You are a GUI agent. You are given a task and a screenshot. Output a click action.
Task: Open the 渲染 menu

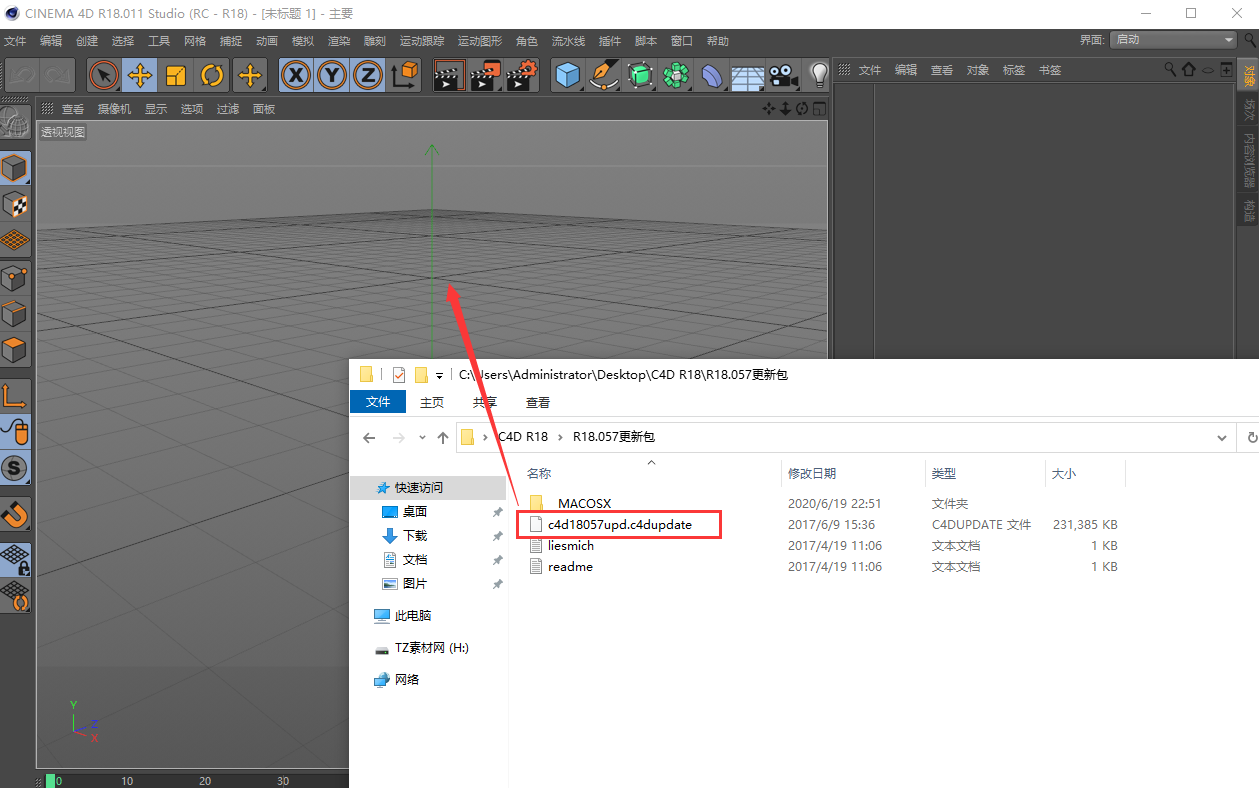pos(339,41)
